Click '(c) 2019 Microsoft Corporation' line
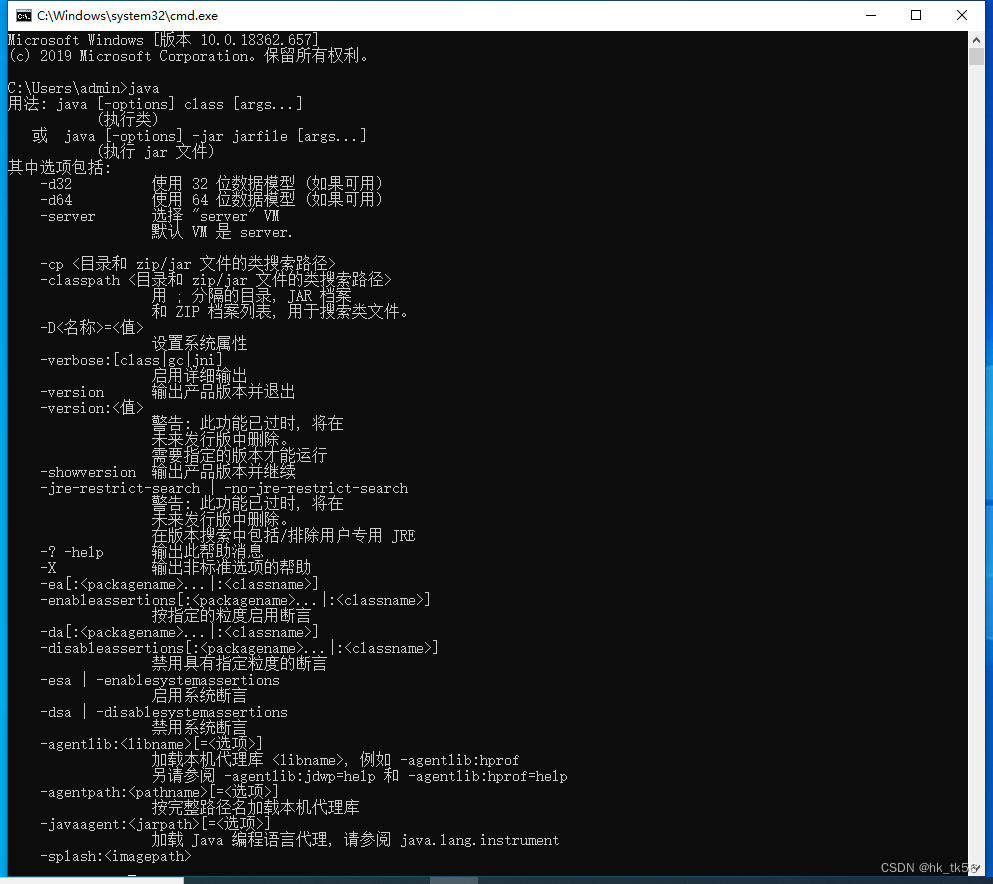 click(x=188, y=56)
